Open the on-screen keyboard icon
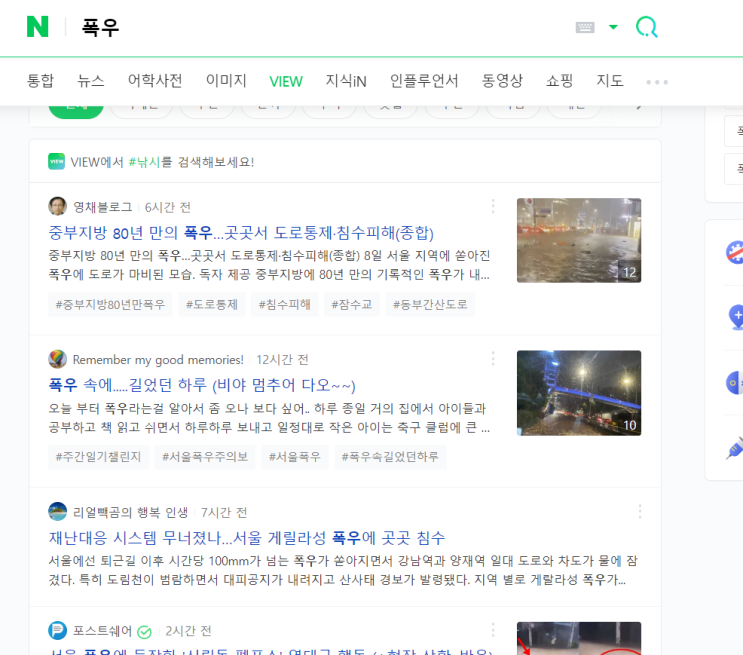The width and height of the screenshot is (743, 655). [585, 27]
